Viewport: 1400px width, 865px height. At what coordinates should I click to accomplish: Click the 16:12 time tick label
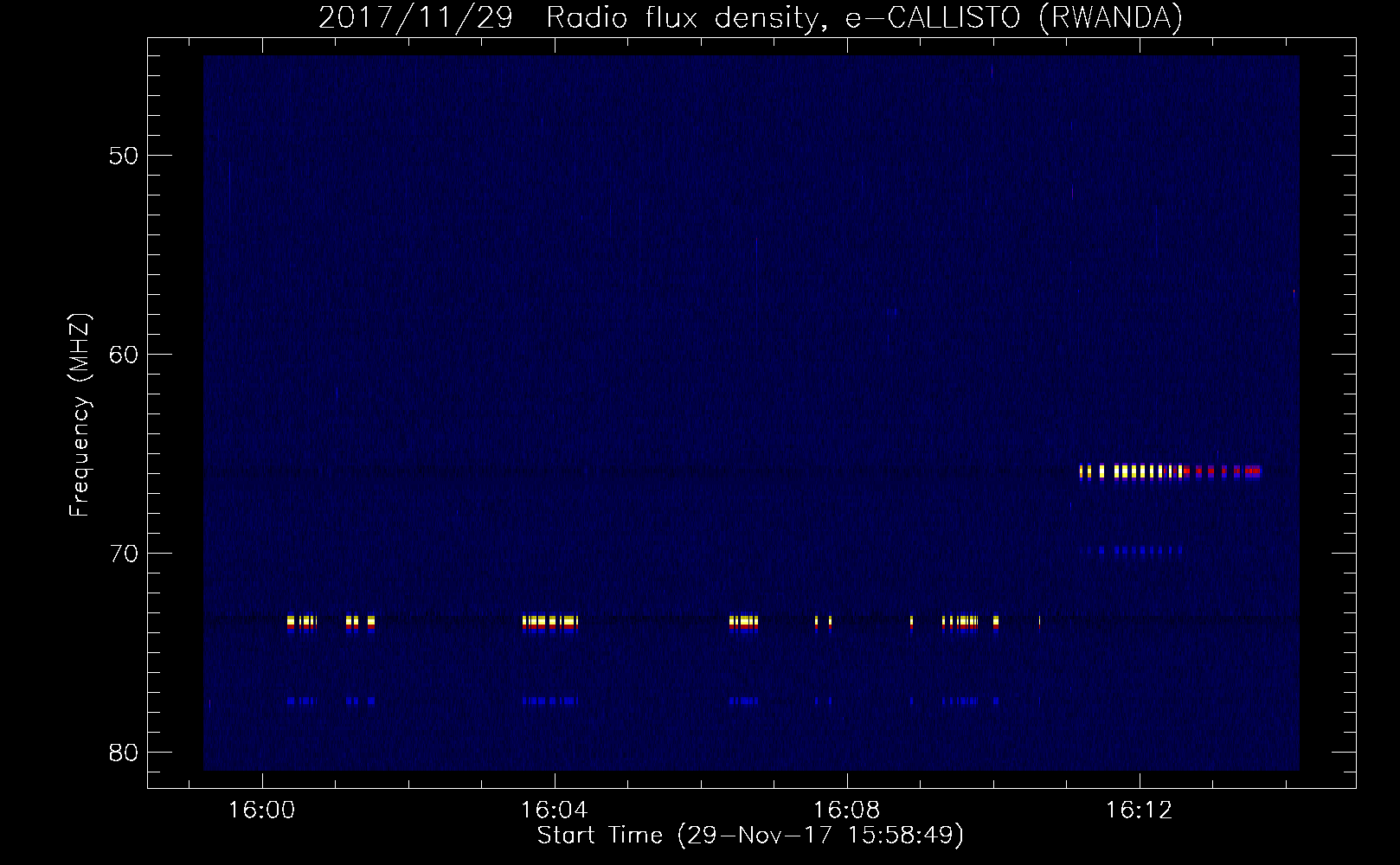[1140, 810]
